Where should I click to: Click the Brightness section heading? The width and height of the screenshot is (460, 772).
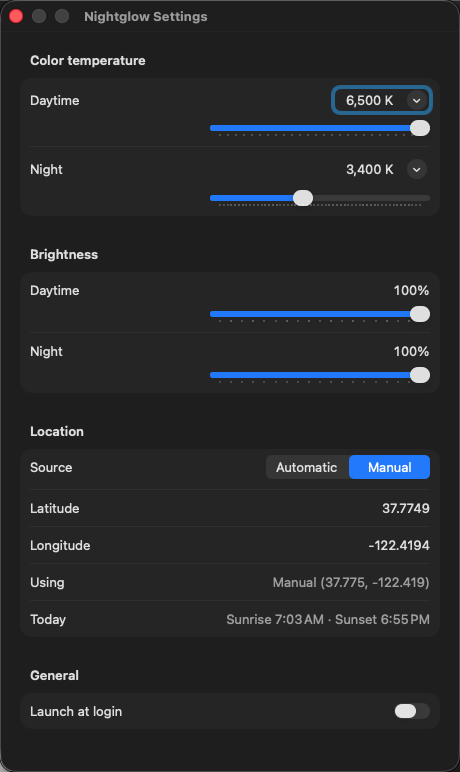(64, 255)
